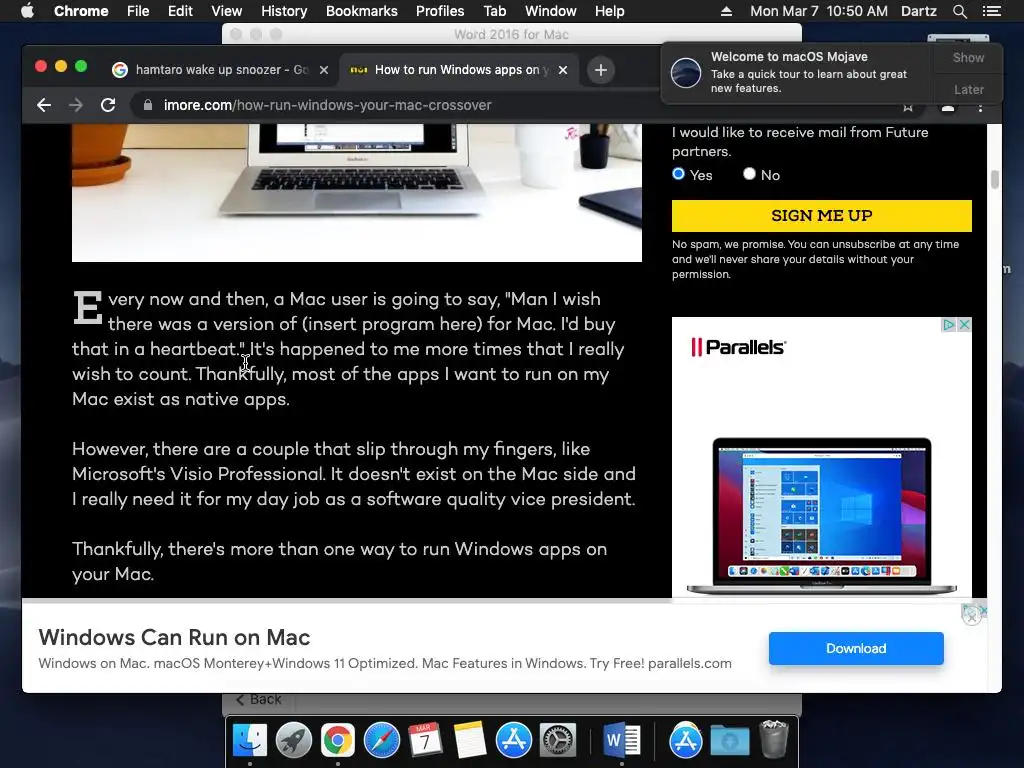1024x768 pixels.
Task: Open Calendar from the Dock
Action: [425, 740]
